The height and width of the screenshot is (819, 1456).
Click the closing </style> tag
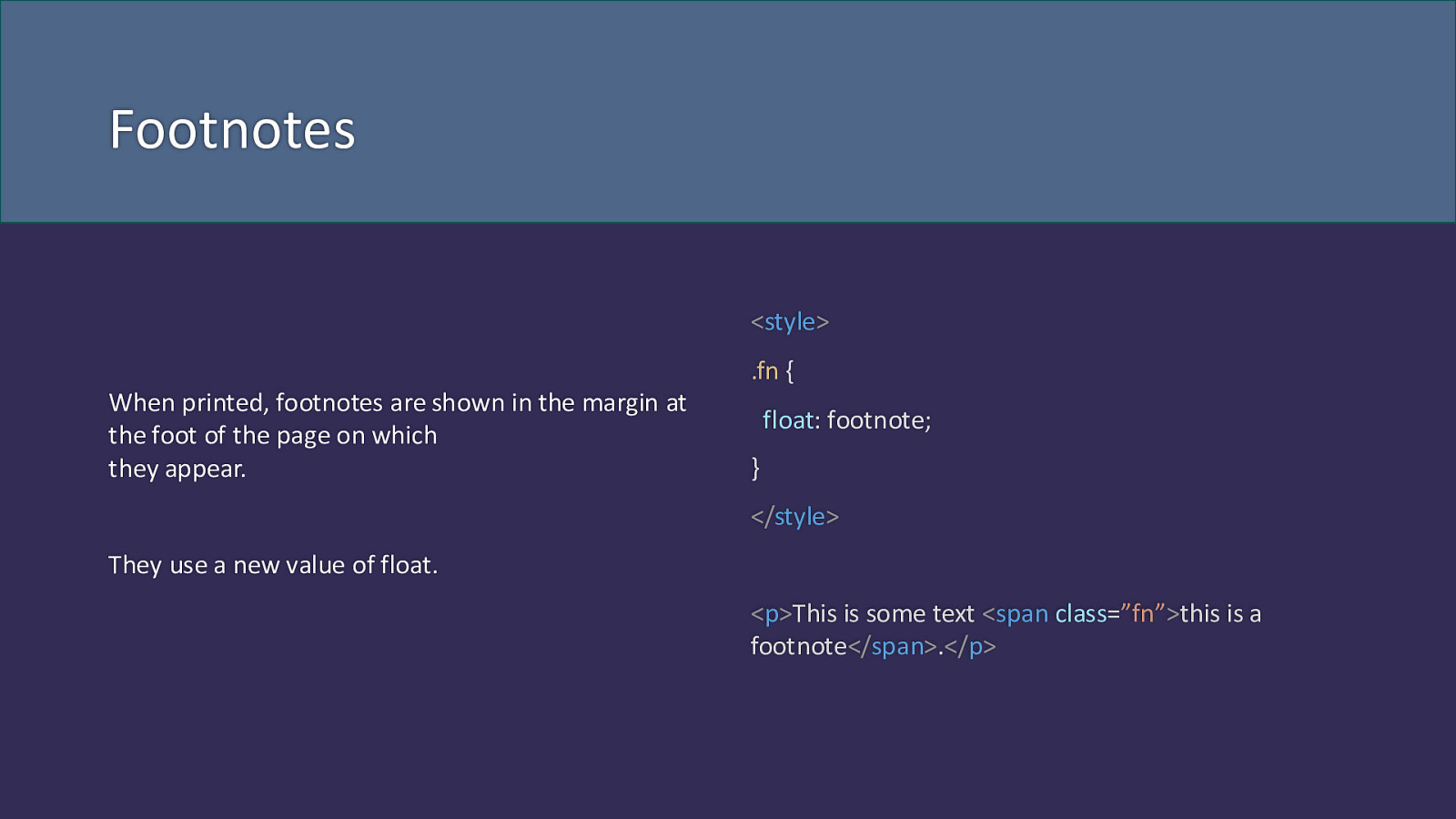794,517
